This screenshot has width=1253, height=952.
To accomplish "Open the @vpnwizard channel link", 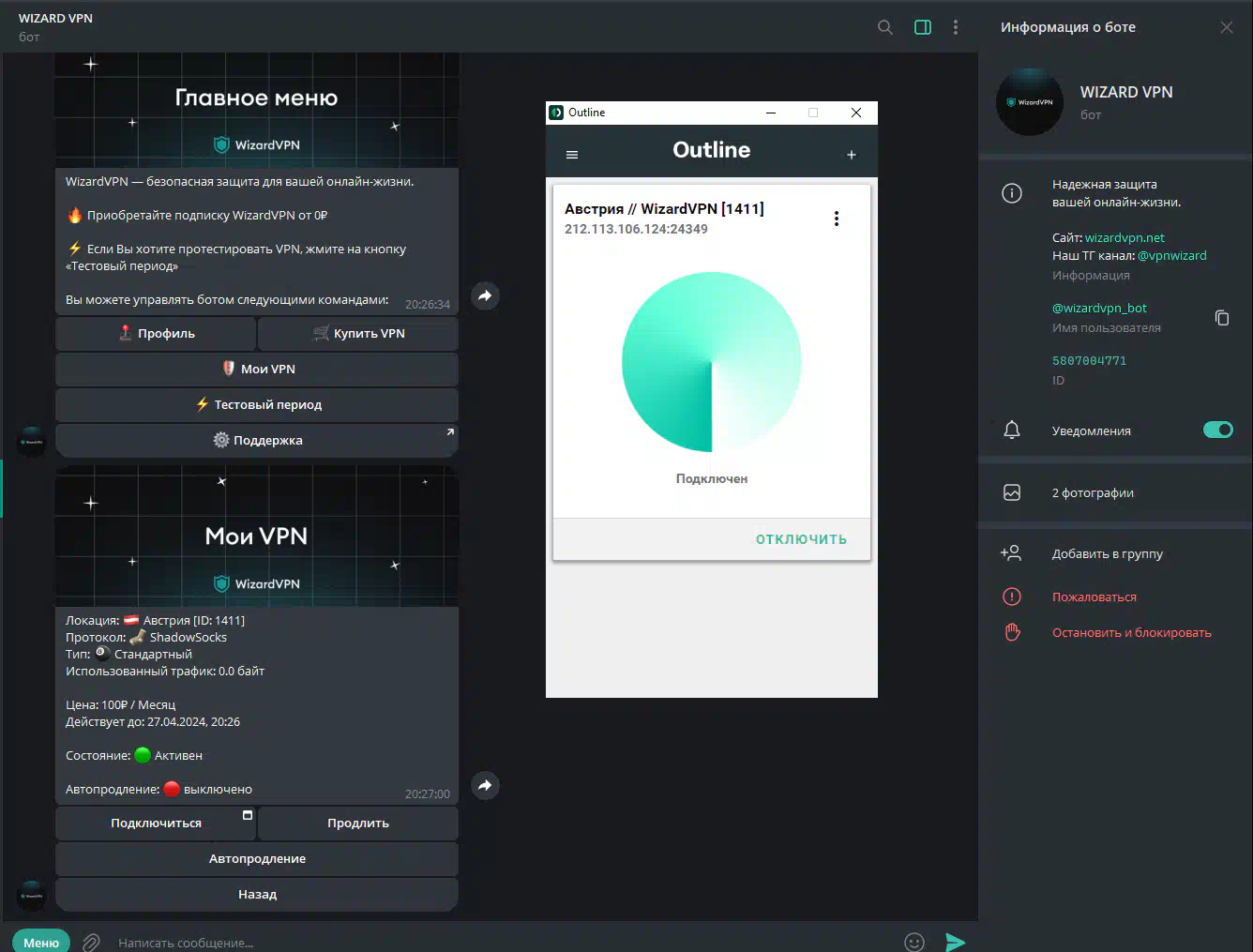I will pos(1172,255).
